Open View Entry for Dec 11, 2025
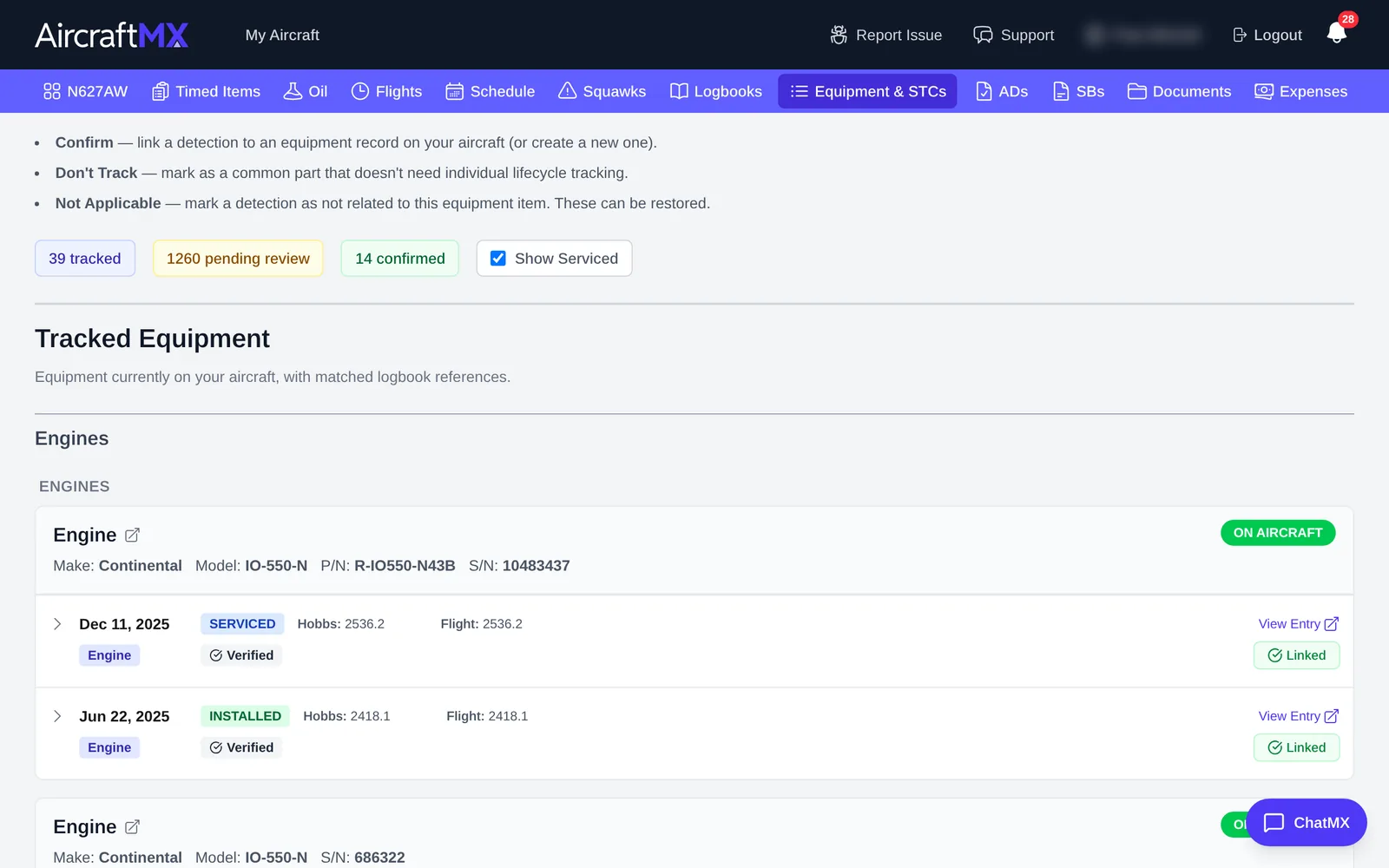Screen dimensions: 1389x868 click(1299, 624)
